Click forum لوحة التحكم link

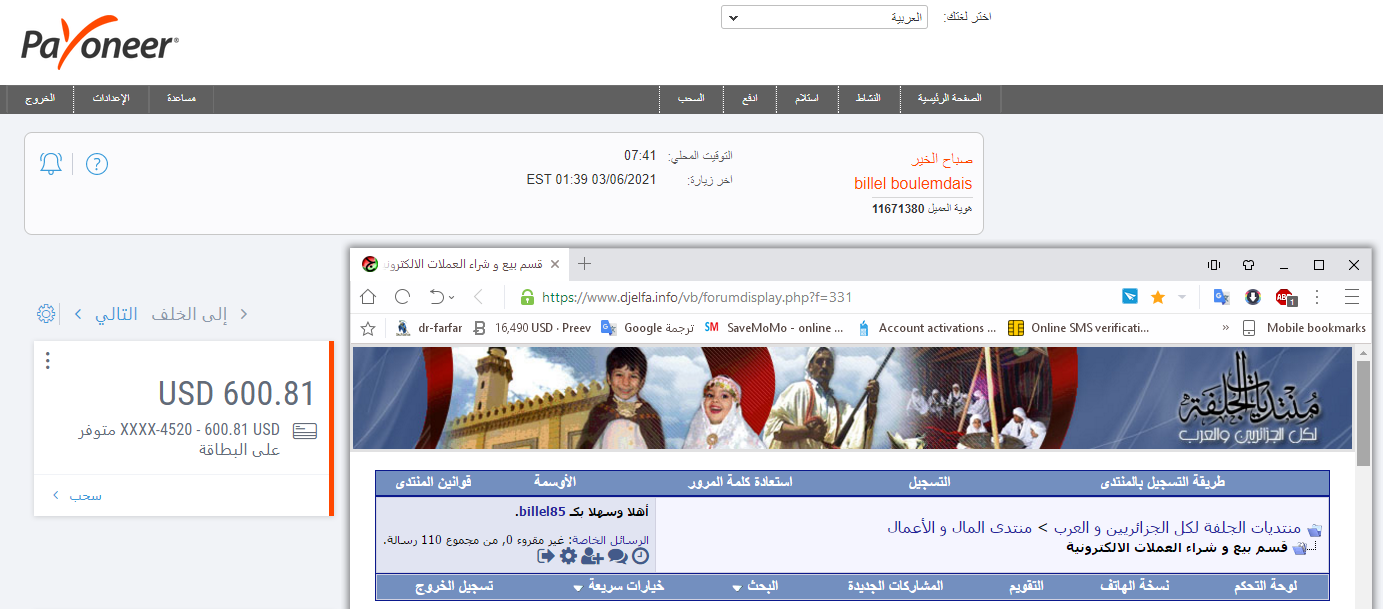coord(1266,587)
